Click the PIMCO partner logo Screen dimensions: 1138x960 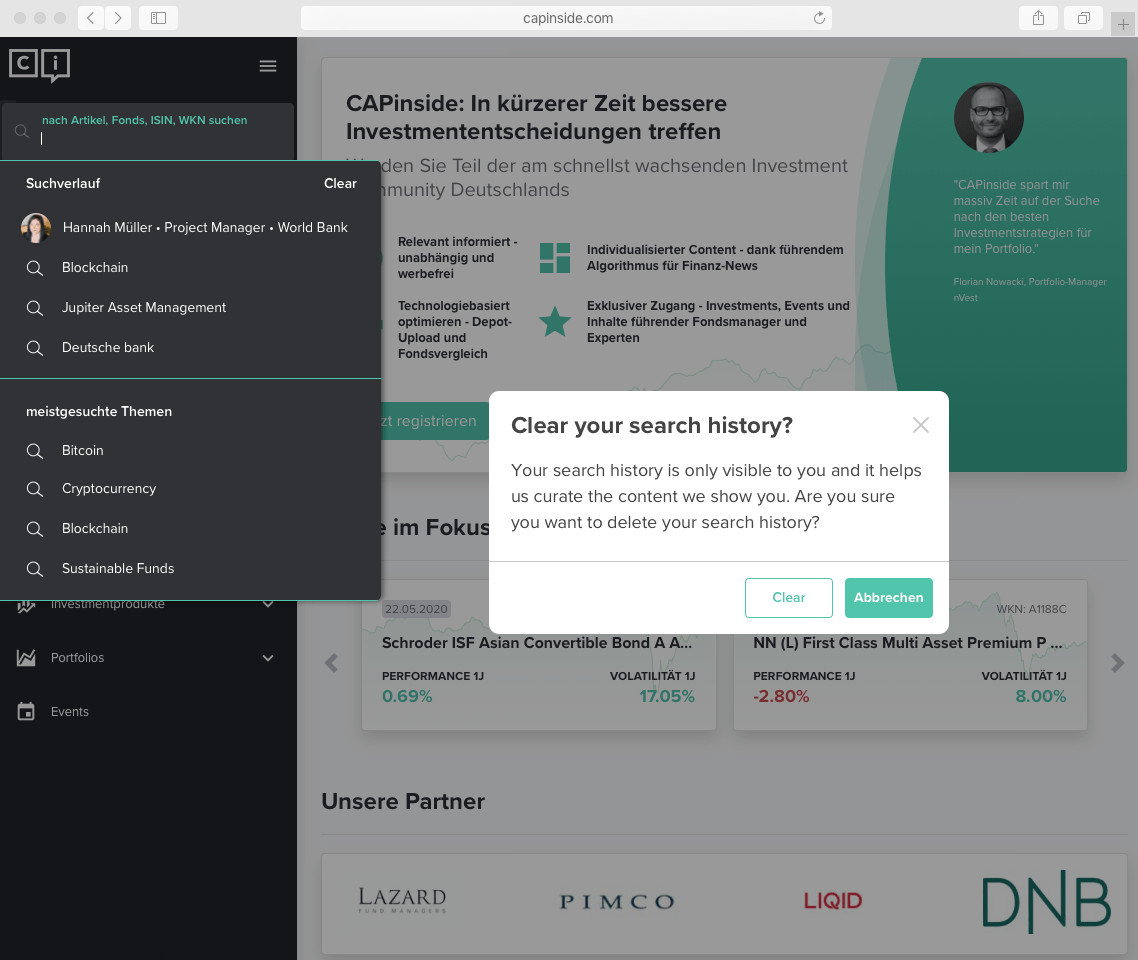coord(617,902)
